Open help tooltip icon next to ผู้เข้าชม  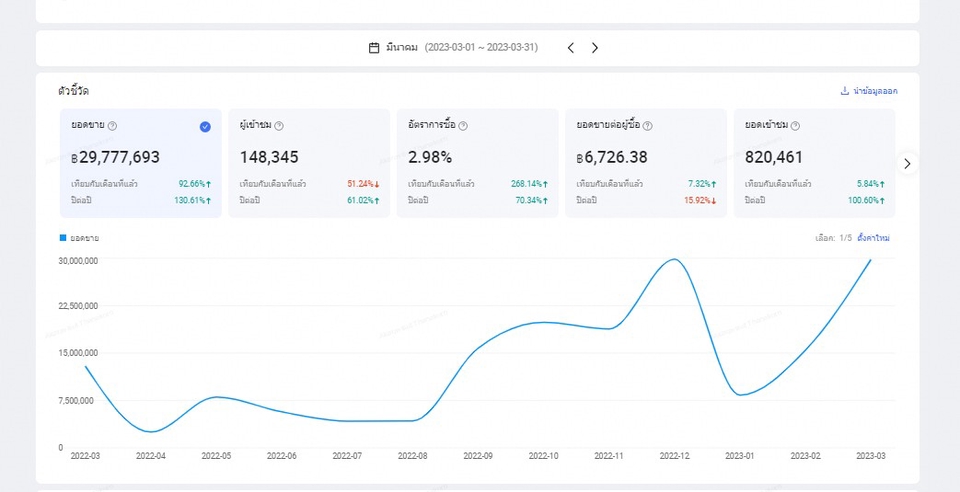coord(279,125)
